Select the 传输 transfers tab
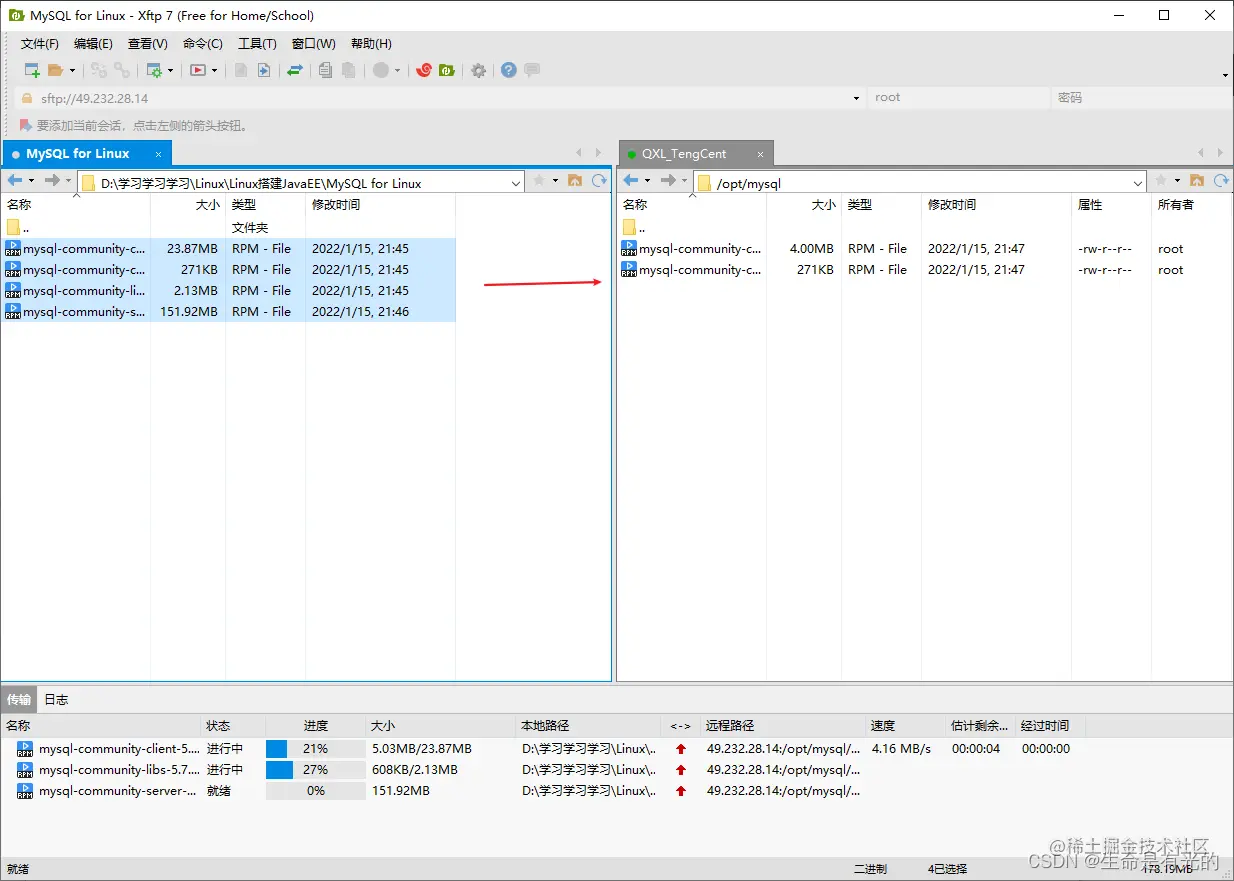 point(19,699)
